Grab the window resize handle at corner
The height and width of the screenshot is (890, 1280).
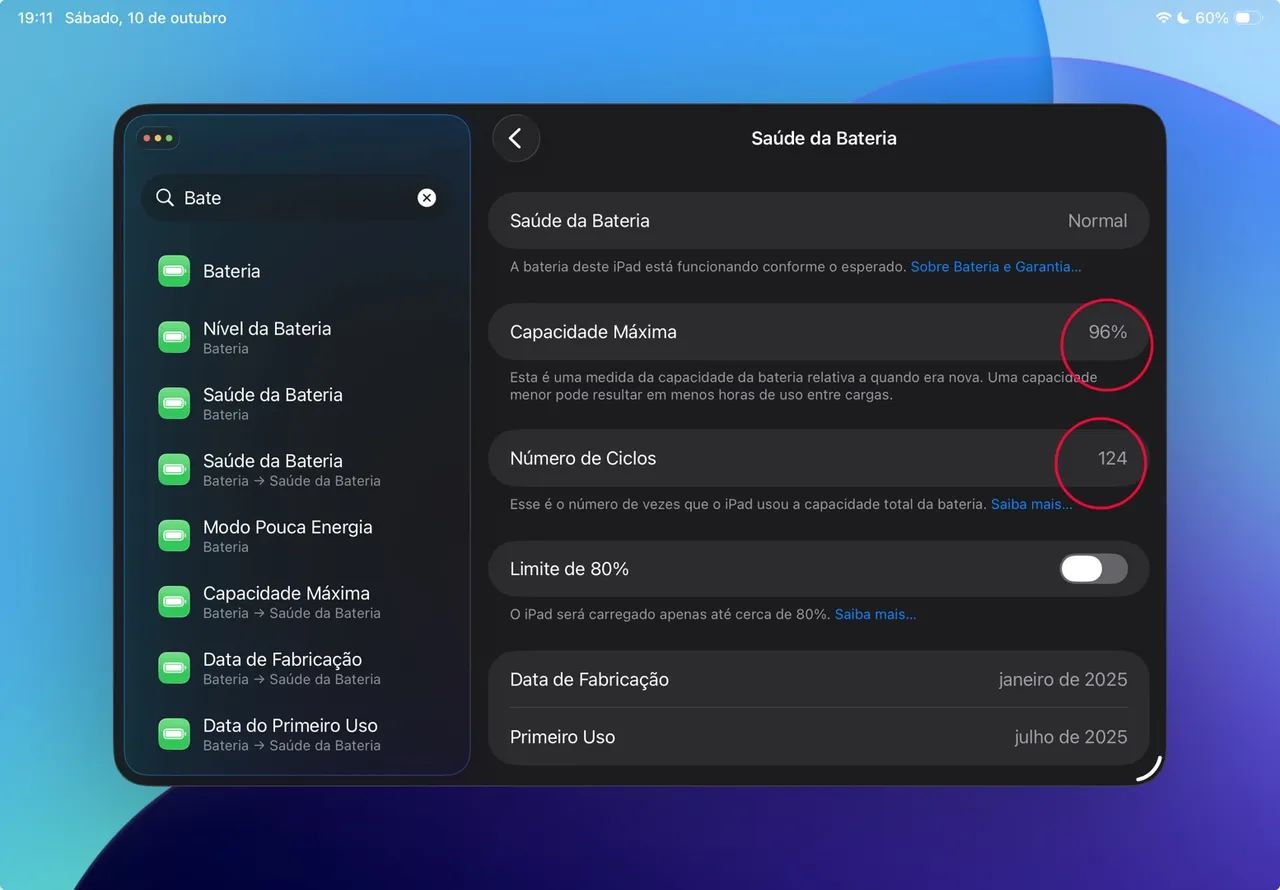click(x=1151, y=769)
